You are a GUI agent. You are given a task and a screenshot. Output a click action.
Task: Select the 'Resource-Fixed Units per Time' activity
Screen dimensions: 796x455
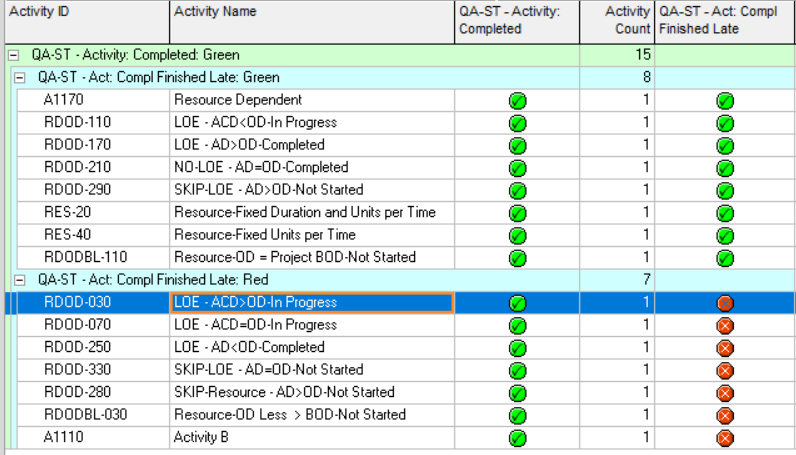tap(265, 235)
